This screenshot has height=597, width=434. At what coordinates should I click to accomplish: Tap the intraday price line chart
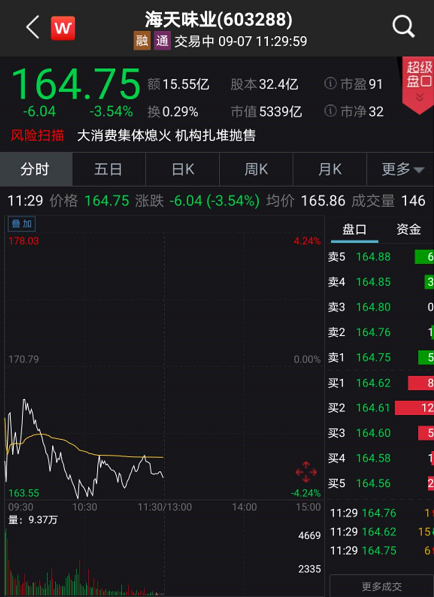(164, 366)
